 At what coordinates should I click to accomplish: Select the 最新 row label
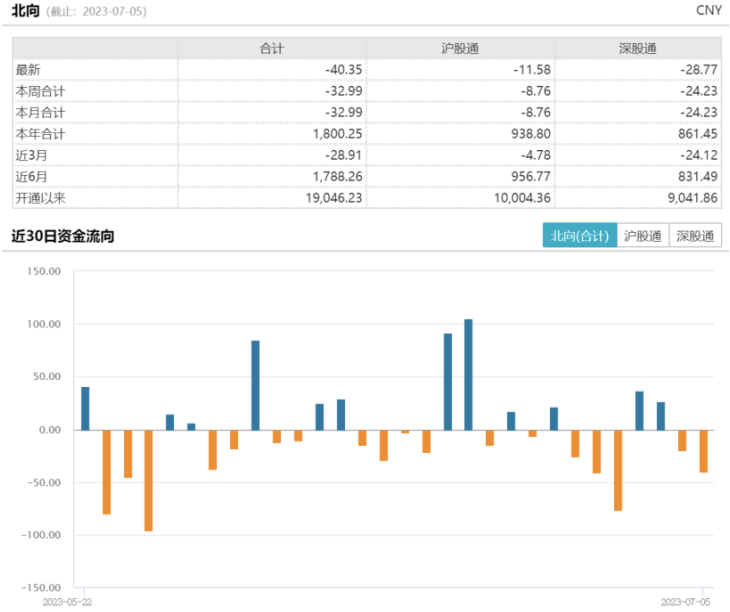pyautogui.click(x=28, y=69)
